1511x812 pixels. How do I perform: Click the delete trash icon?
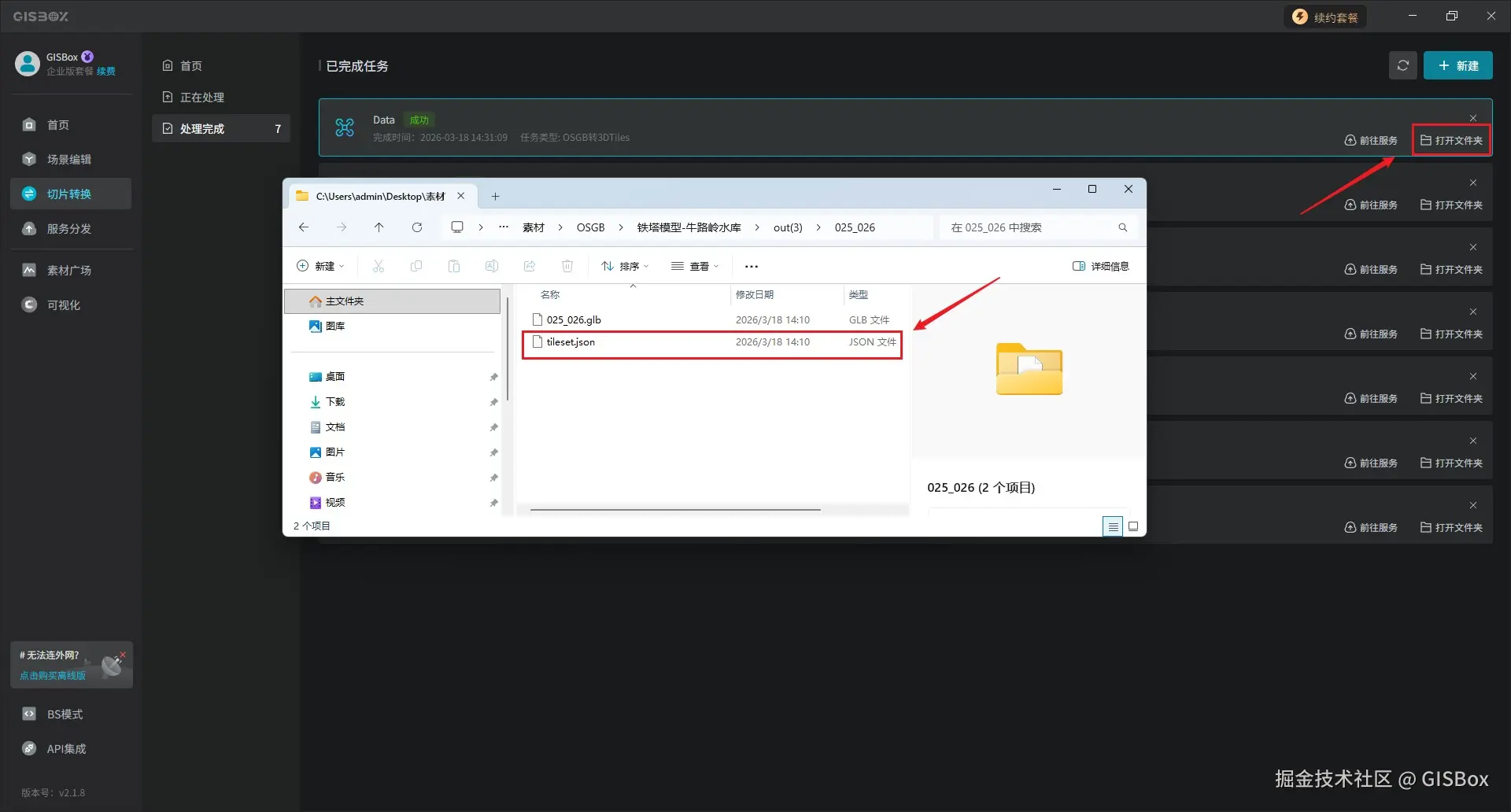pyautogui.click(x=567, y=267)
